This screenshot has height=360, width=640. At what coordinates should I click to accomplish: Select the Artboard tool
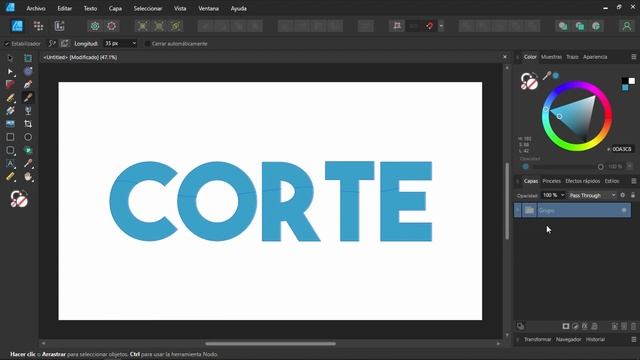pos(28,58)
